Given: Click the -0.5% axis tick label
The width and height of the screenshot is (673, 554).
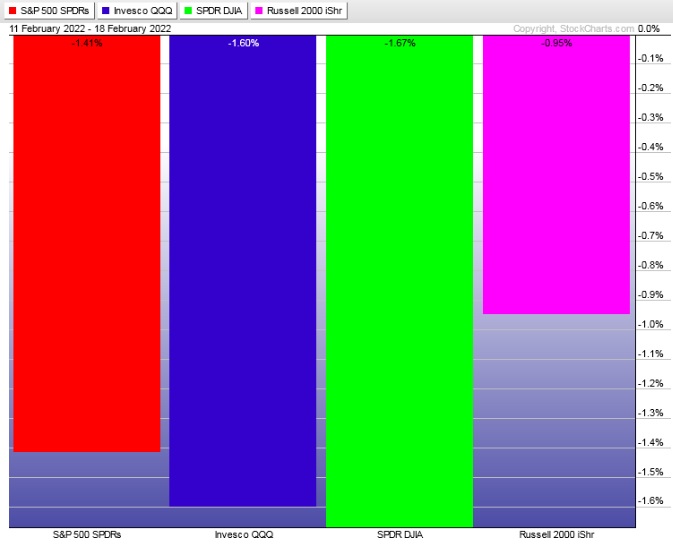Looking at the screenshot, I should point(650,176).
